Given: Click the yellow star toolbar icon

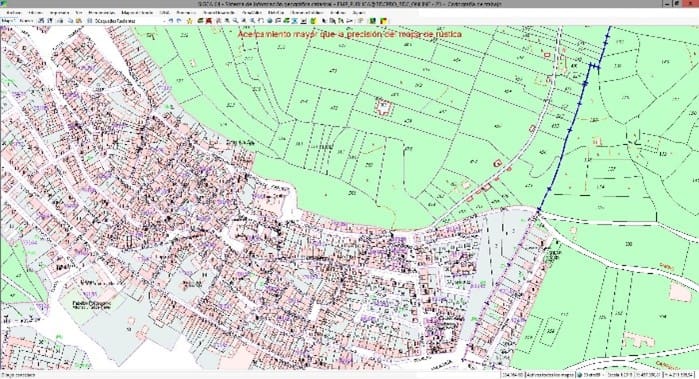Looking at the screenshot, I should pos(189,21).
